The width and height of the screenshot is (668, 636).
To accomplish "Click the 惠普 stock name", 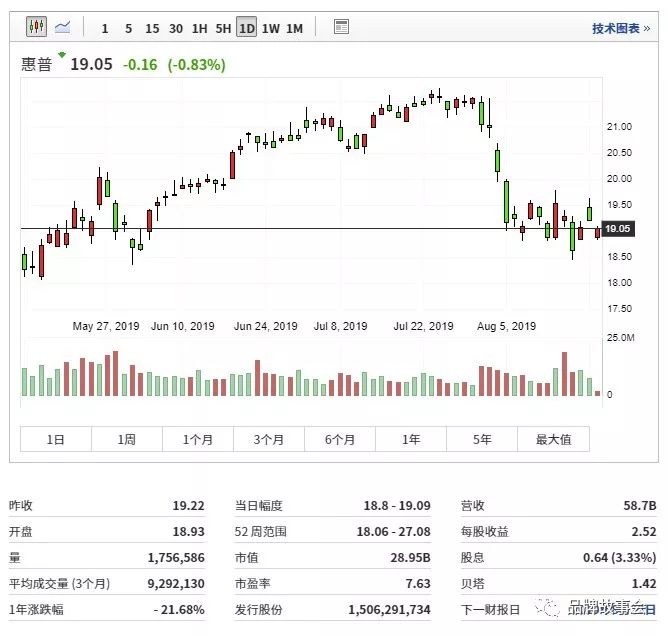I will (x=36, y=65).
